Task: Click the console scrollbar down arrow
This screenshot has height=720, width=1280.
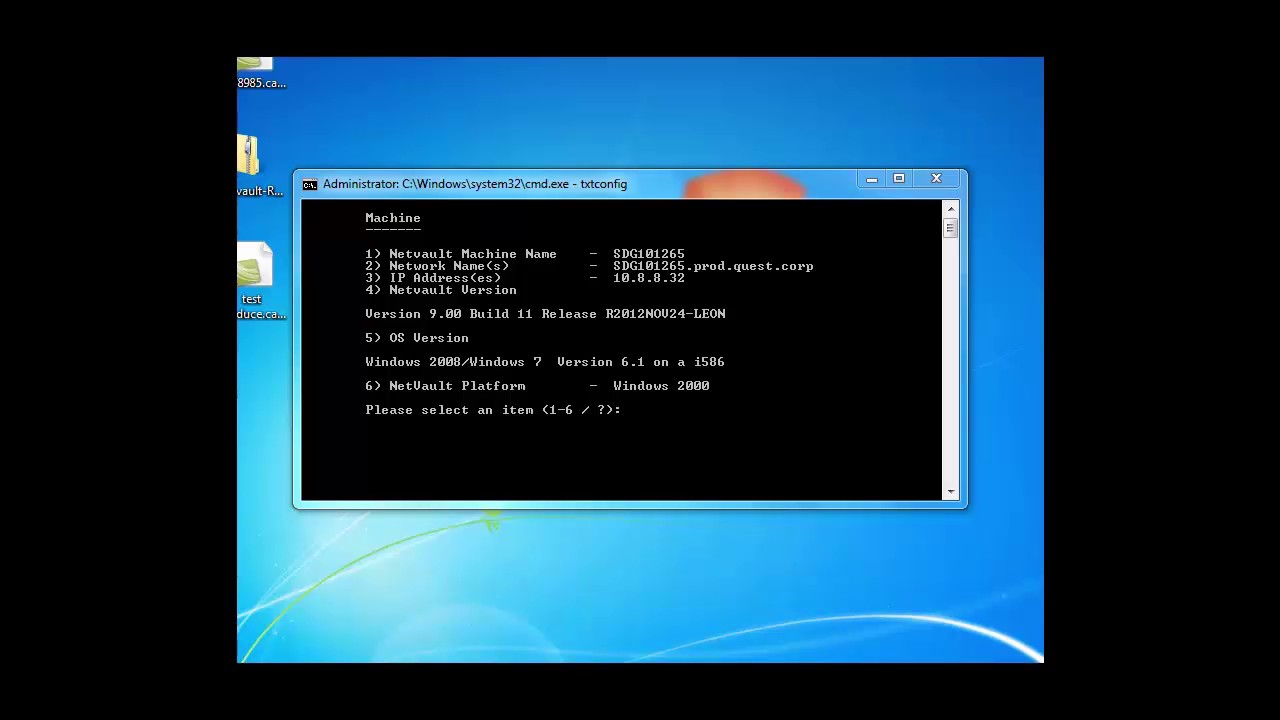Action: coord(950,492)
